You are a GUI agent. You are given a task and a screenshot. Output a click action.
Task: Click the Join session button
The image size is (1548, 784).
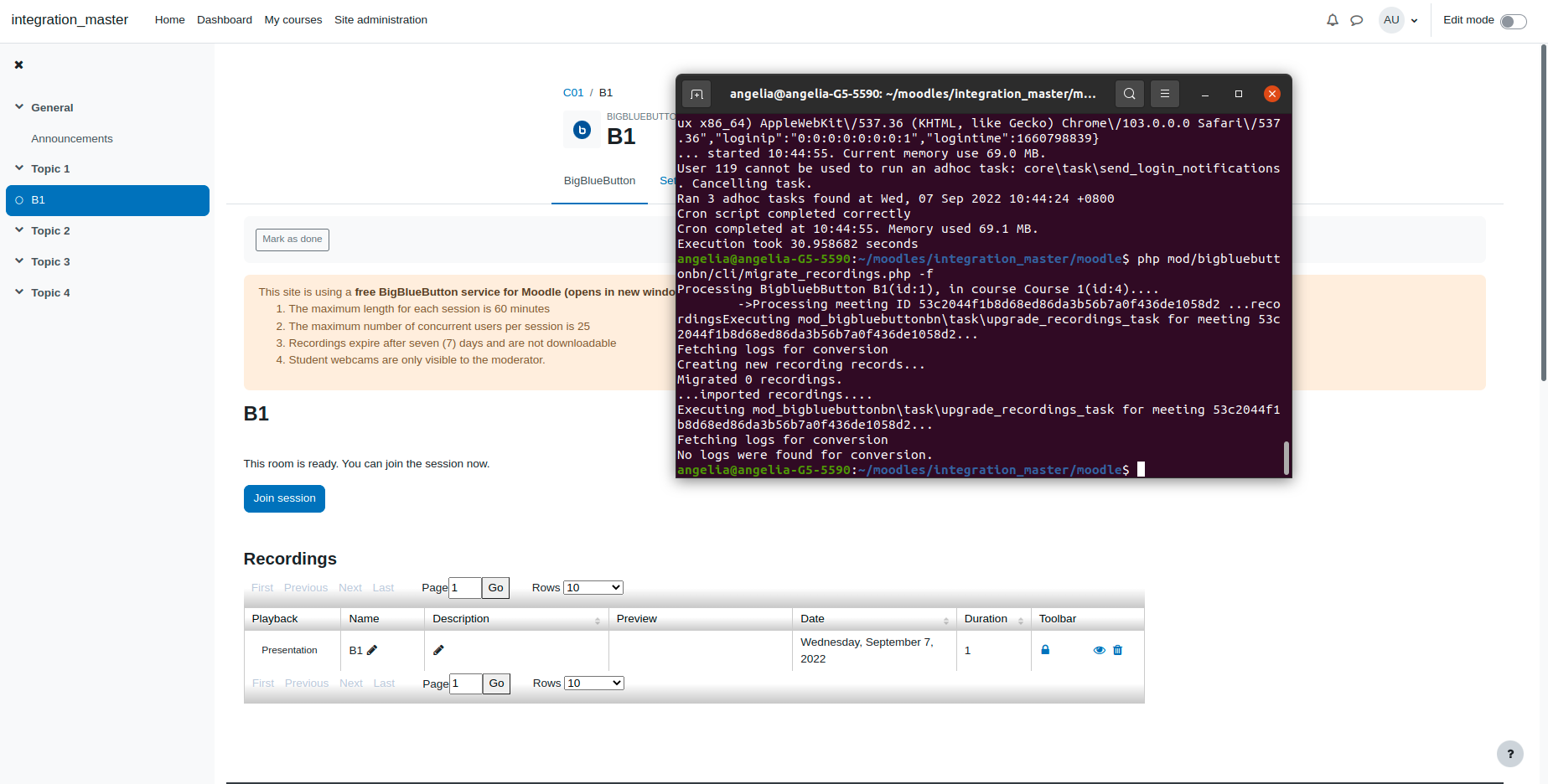[x=284, y=498]
